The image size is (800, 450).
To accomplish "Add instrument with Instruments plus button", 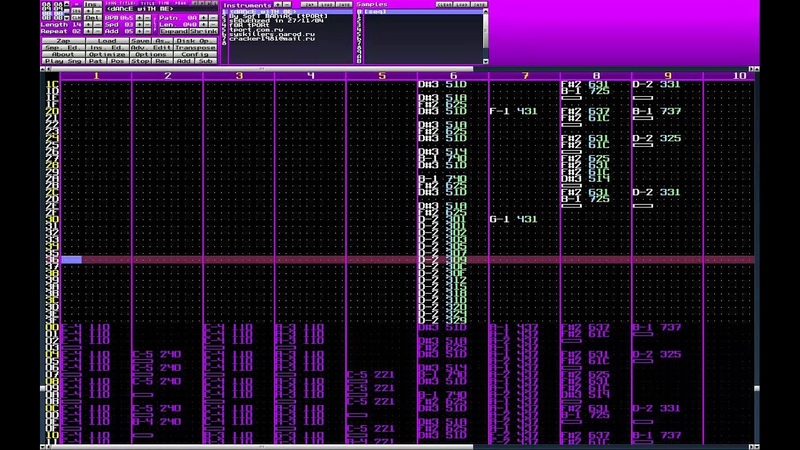I will click(278, 5).
